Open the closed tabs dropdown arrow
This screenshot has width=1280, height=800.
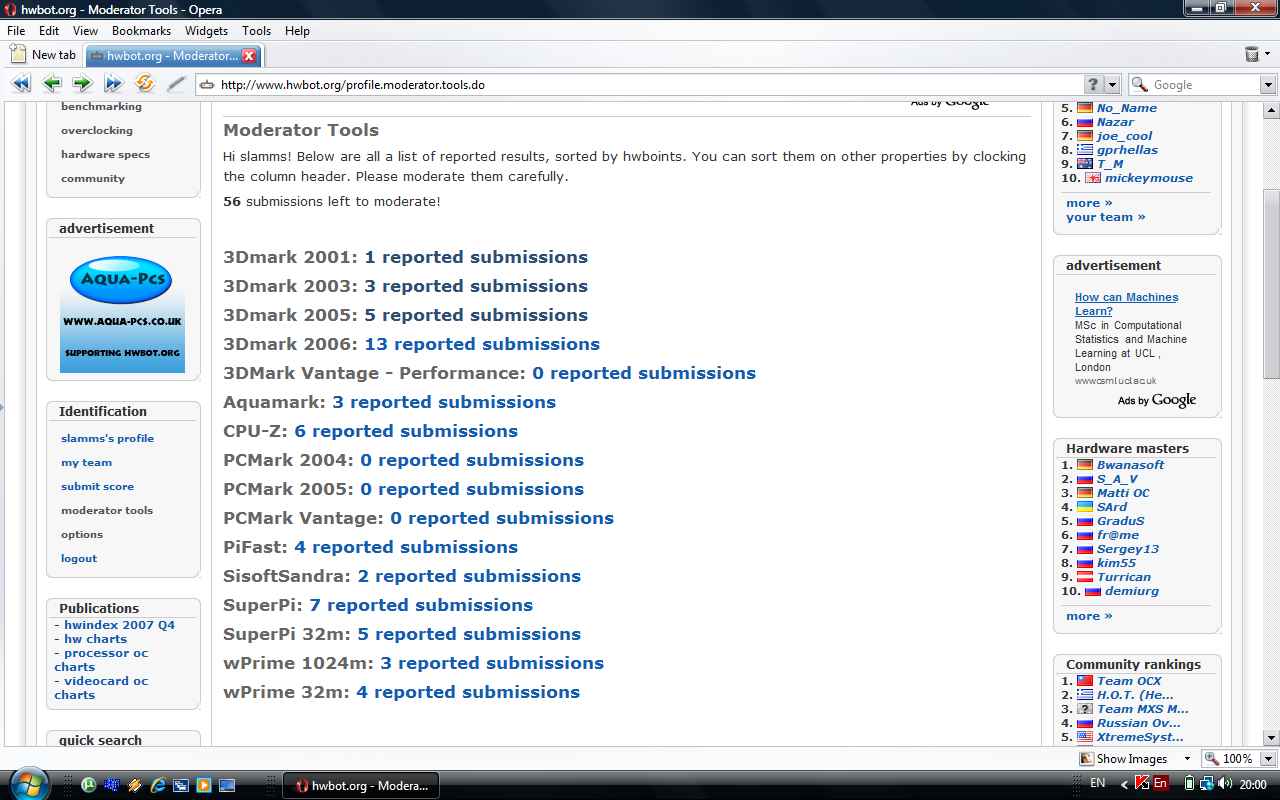click(1267, 54)
